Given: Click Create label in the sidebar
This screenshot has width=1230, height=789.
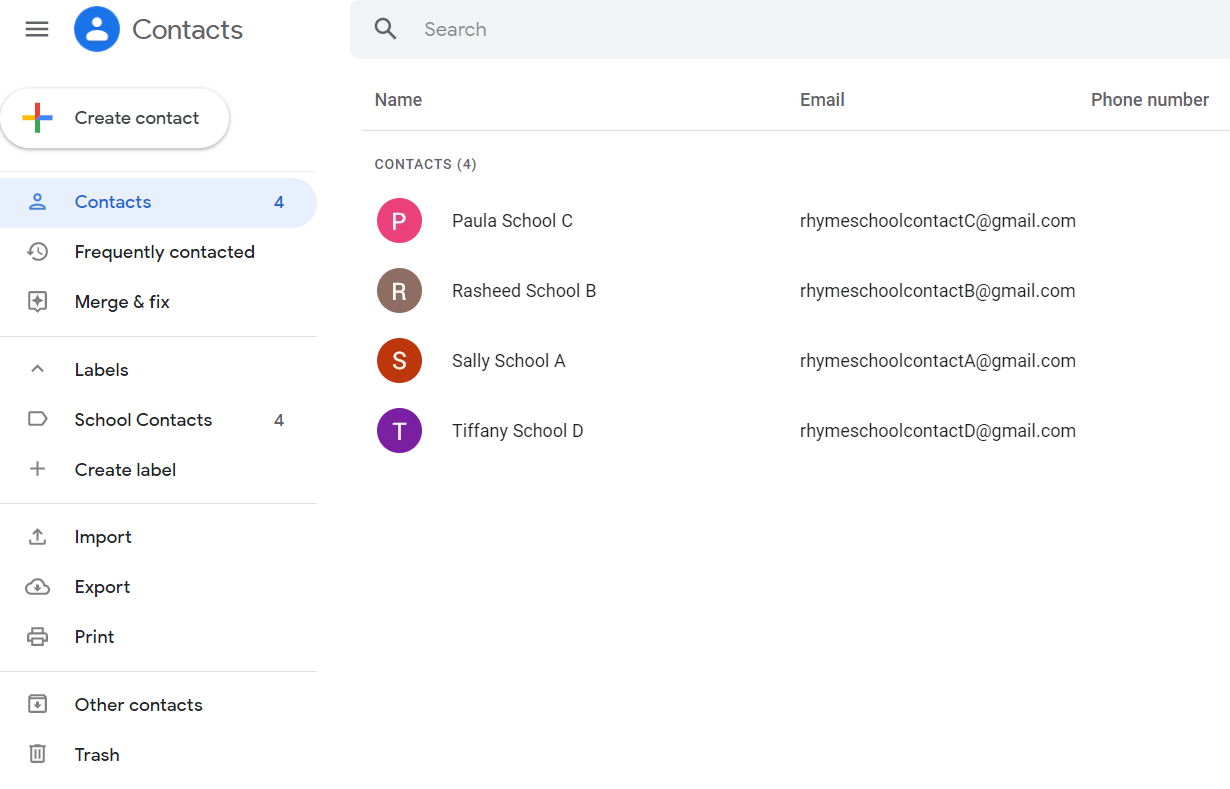Looking at the screenshot, I should tap(125, 470).
